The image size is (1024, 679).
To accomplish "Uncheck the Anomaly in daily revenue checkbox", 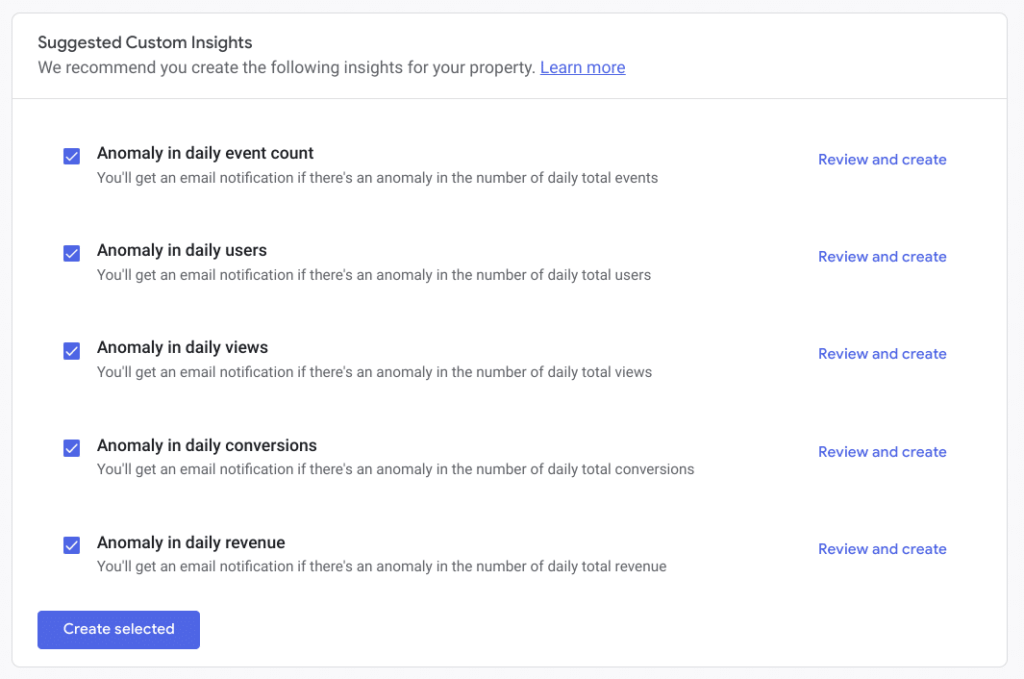I will [71, 545].
